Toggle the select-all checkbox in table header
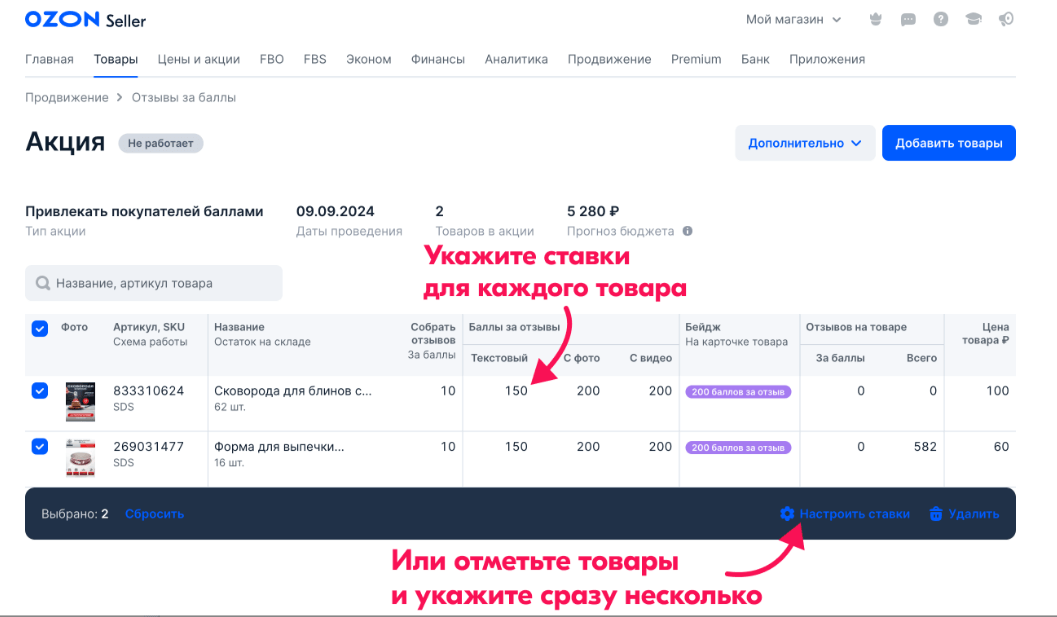 (40, 328)
